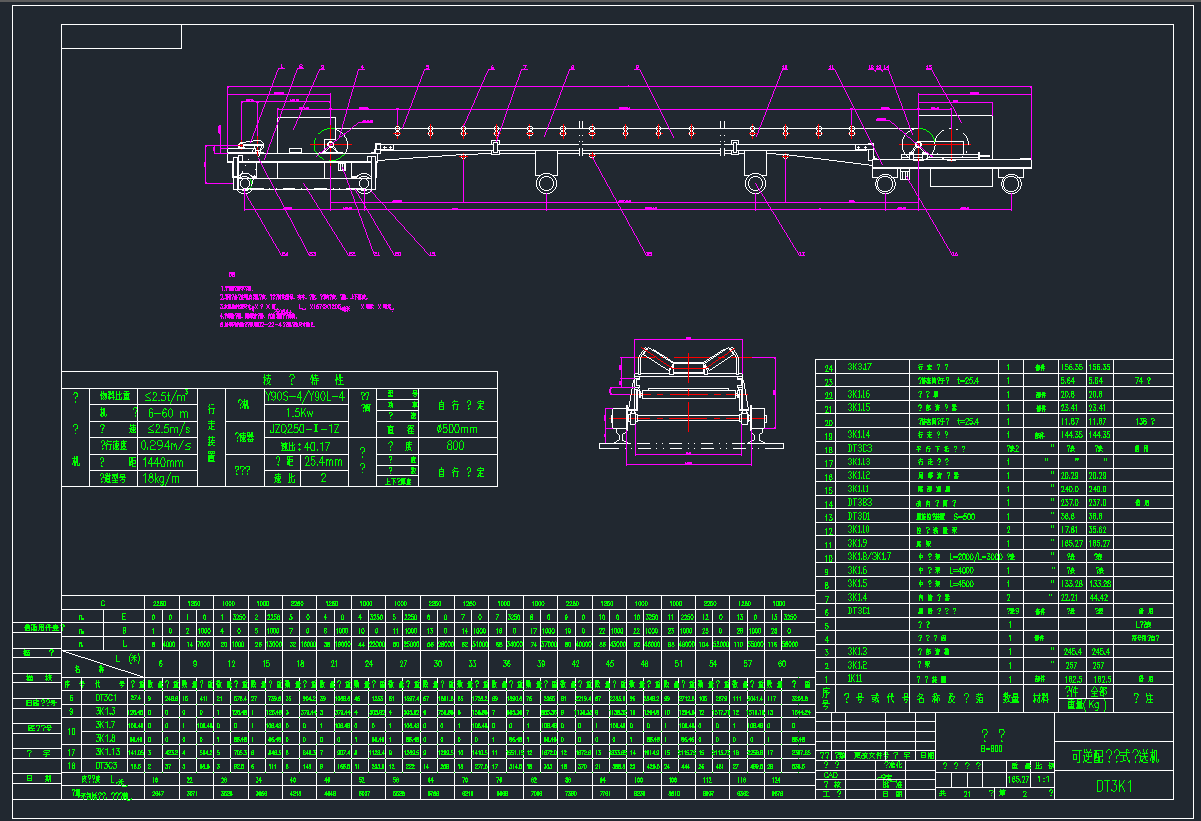Screen dimensions: 1201x821
Task: Select the 3K1.8/3K1.7 code cell
Action: click(x=869, y=556)
